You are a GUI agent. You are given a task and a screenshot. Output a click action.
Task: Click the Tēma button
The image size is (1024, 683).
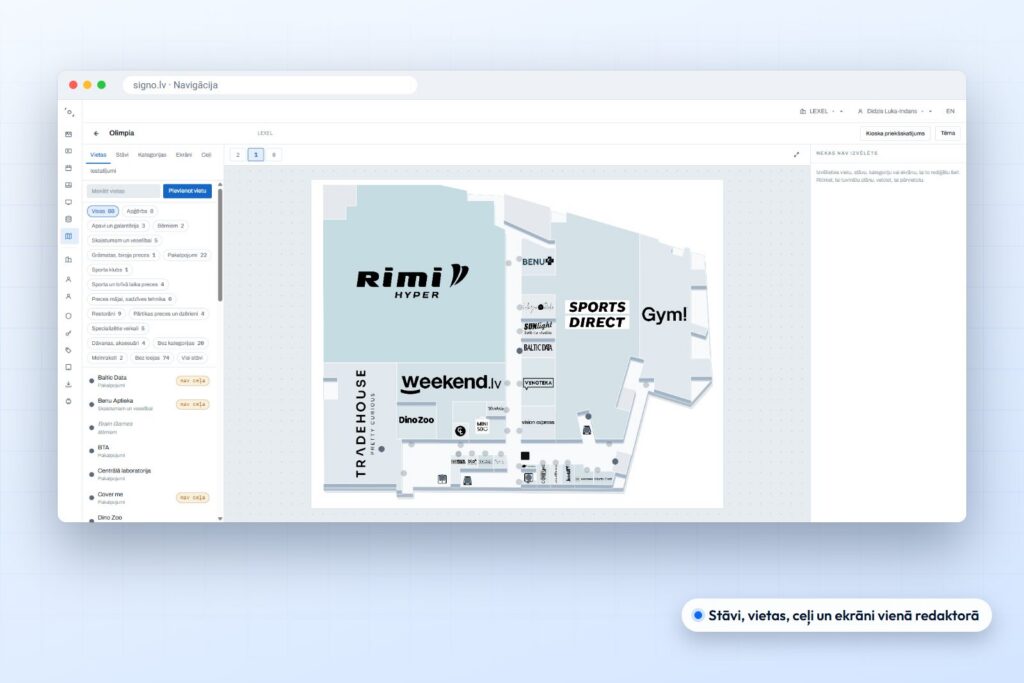pos(948,133)
